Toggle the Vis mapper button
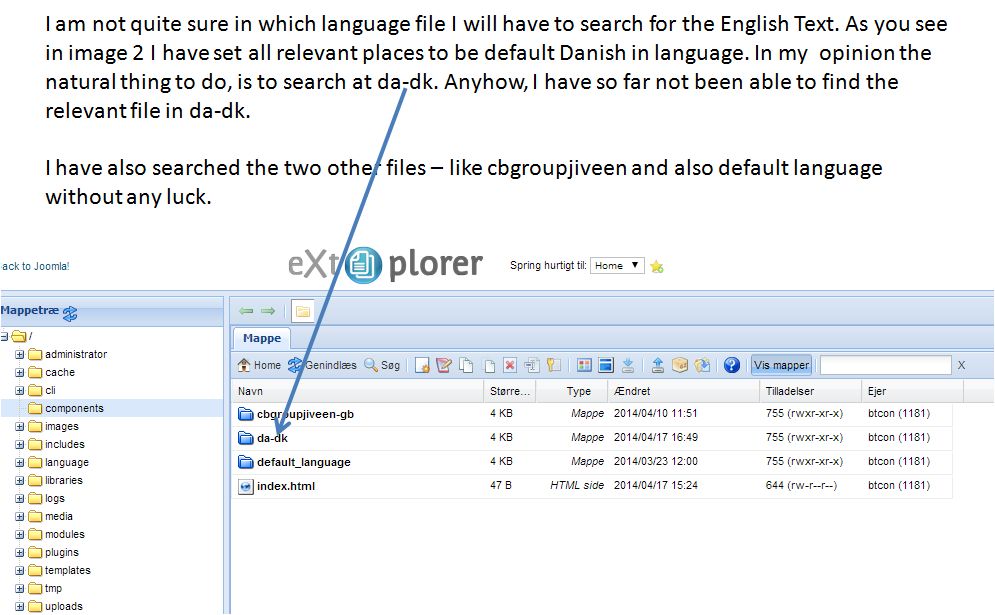This screenshot has height=615, width=995. coord(781,365)
